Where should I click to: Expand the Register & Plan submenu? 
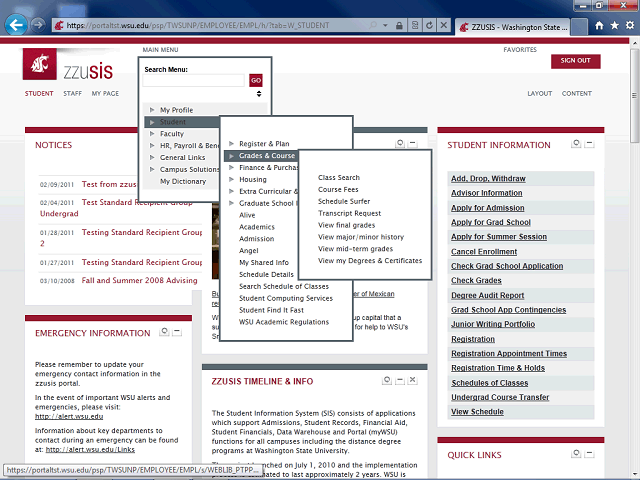[x=231, y=144]
